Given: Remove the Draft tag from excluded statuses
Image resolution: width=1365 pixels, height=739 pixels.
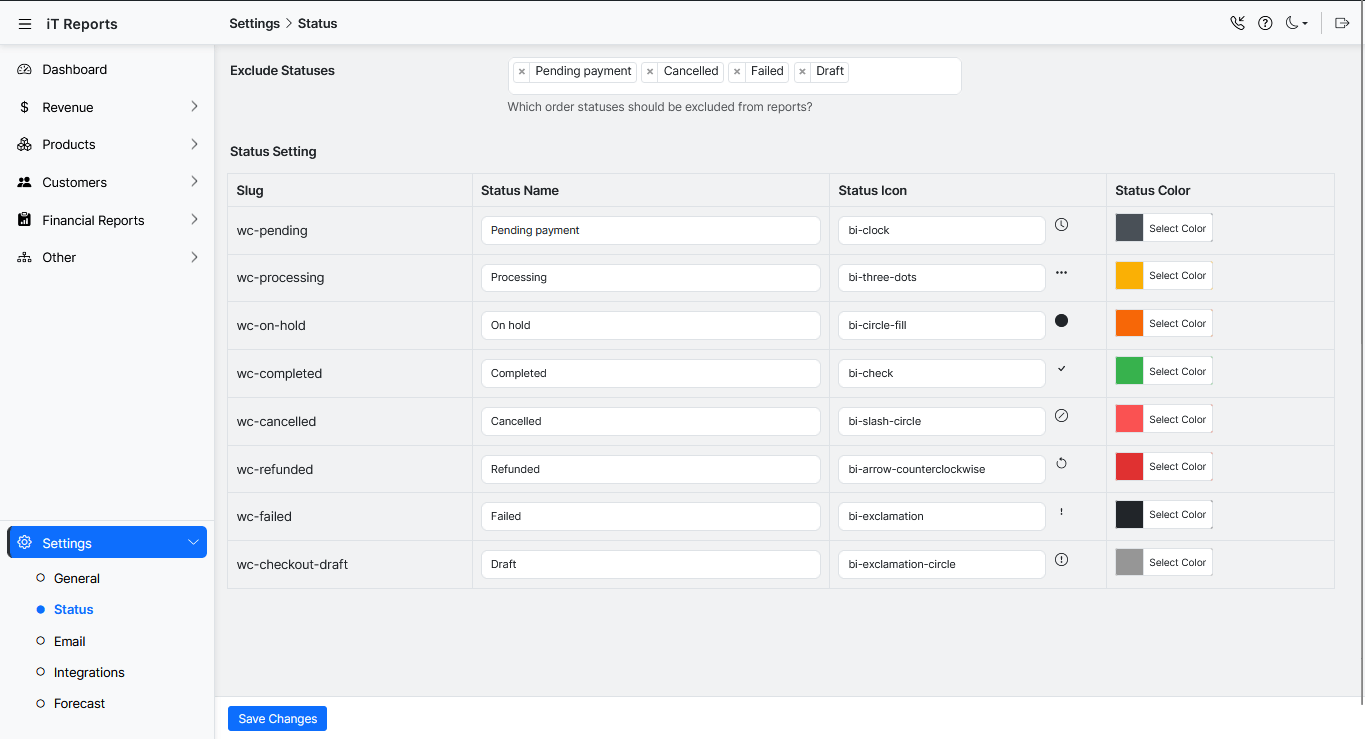Looking at the screenshot, I should point(803,72).
